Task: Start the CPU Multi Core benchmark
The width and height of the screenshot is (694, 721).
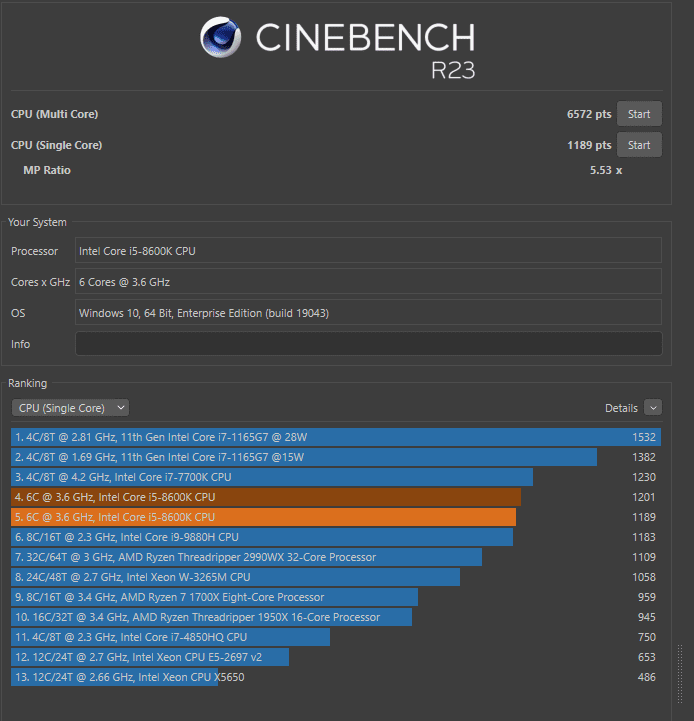Action: click(x=639, y=114)
